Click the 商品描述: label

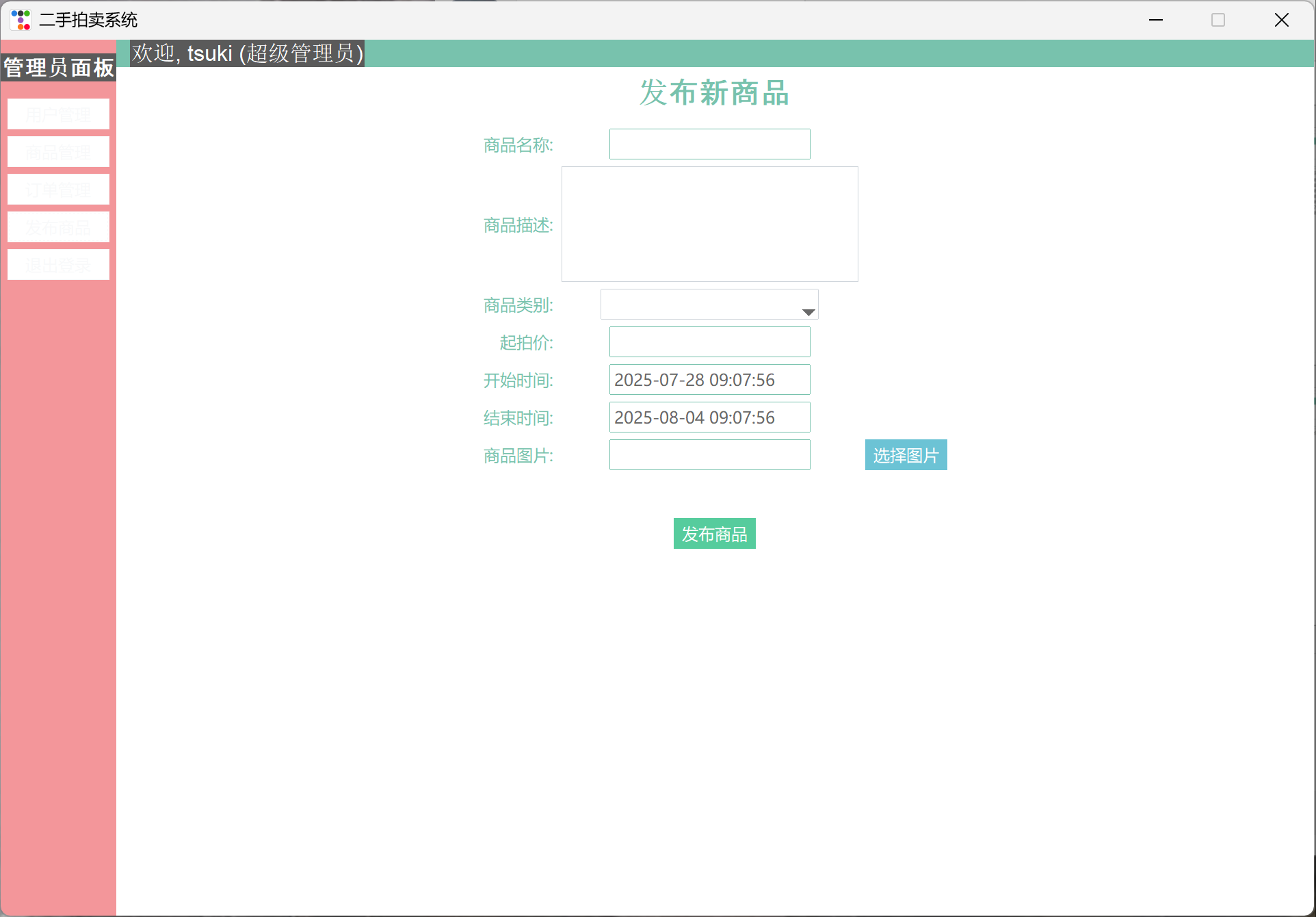coord(518,225)
